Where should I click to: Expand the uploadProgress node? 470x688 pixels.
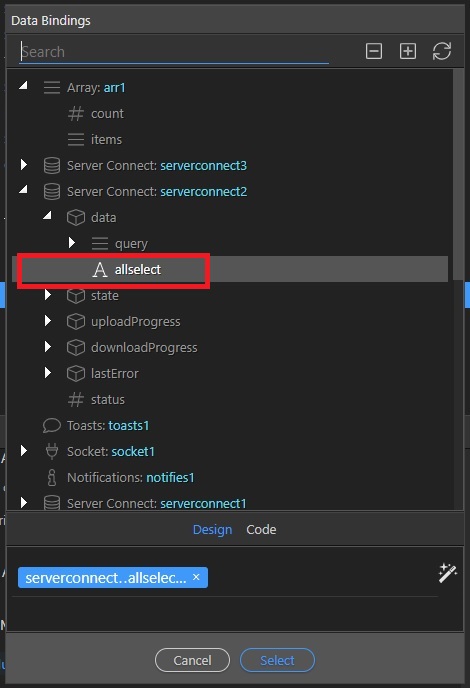(48, 321)
